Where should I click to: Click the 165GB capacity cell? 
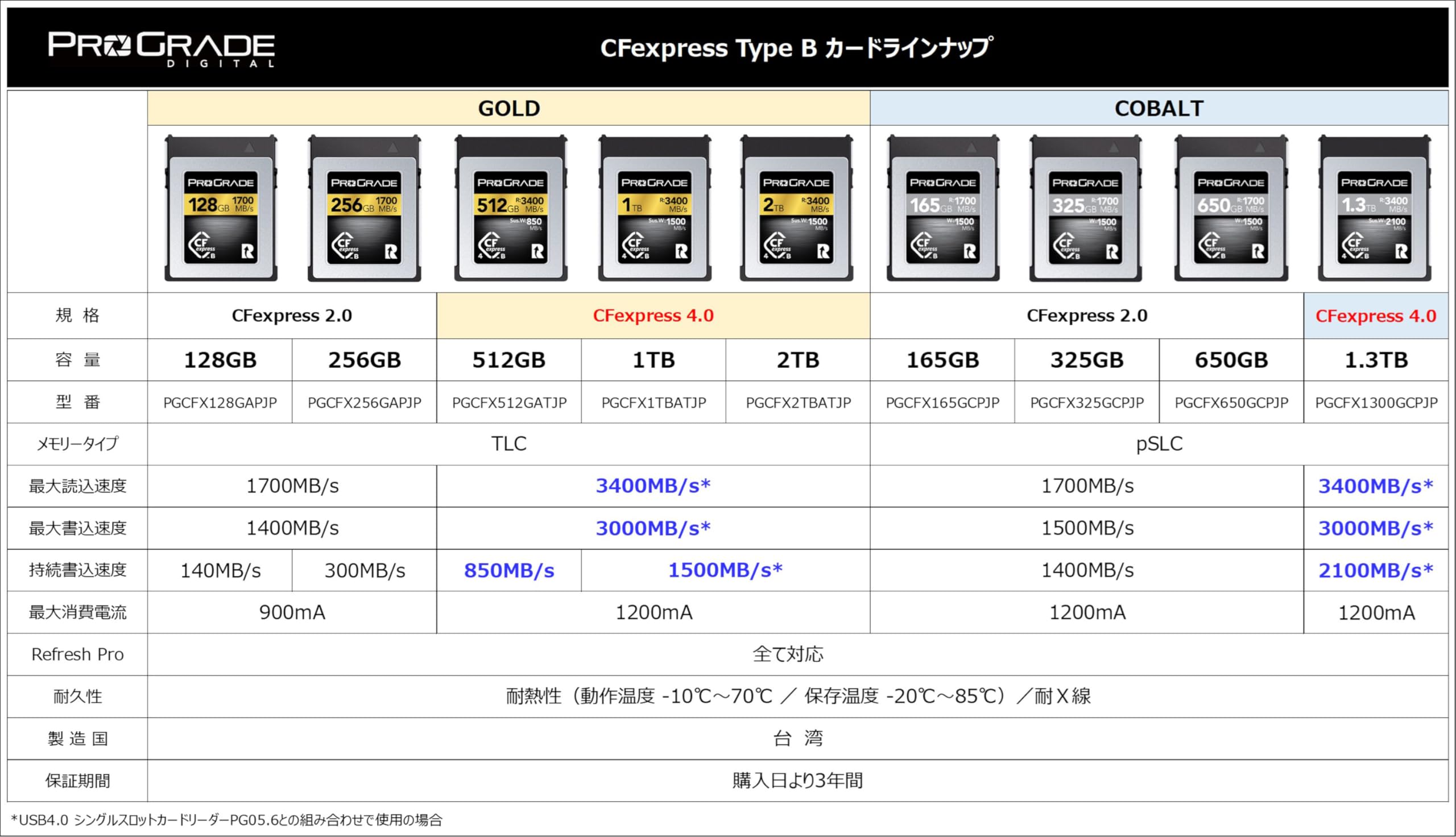click(x=942, y=360)
